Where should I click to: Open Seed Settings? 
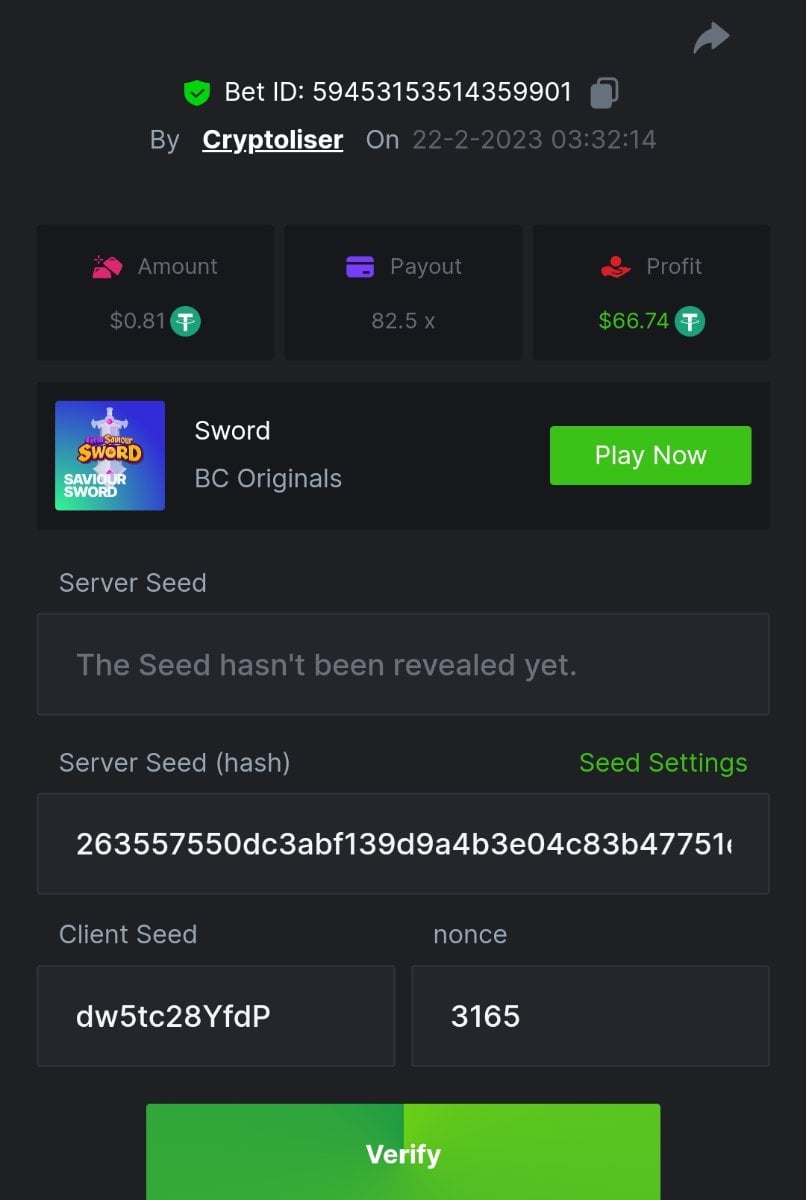coord(663,763)
